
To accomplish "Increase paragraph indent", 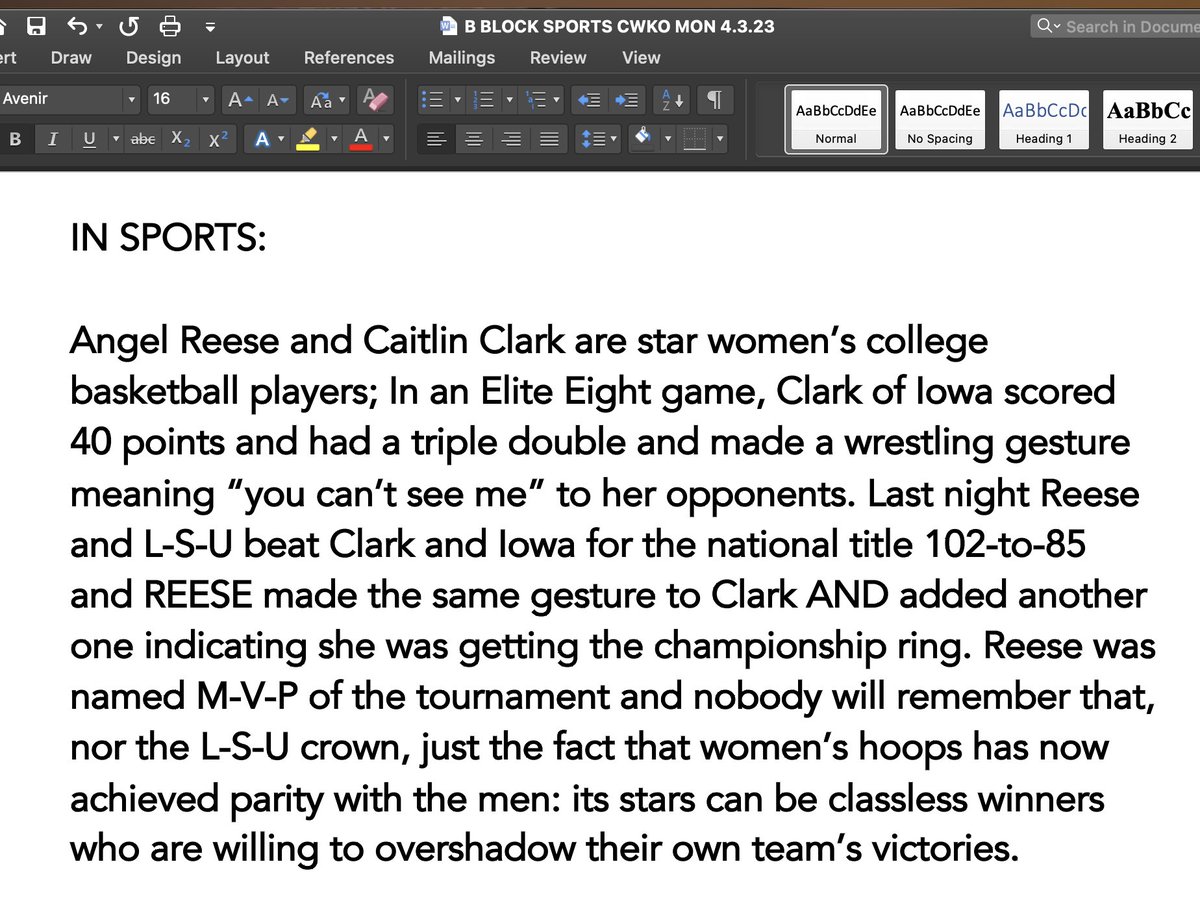I will tap(627, 100).
